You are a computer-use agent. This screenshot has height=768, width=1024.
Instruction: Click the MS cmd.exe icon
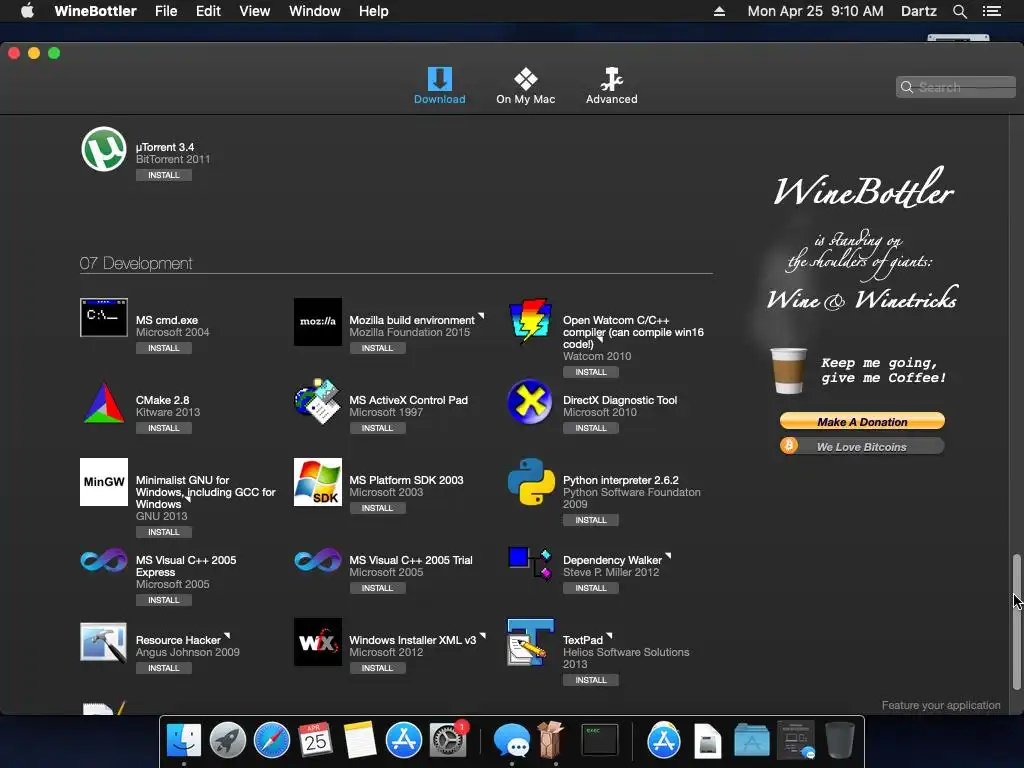(104, 317)
